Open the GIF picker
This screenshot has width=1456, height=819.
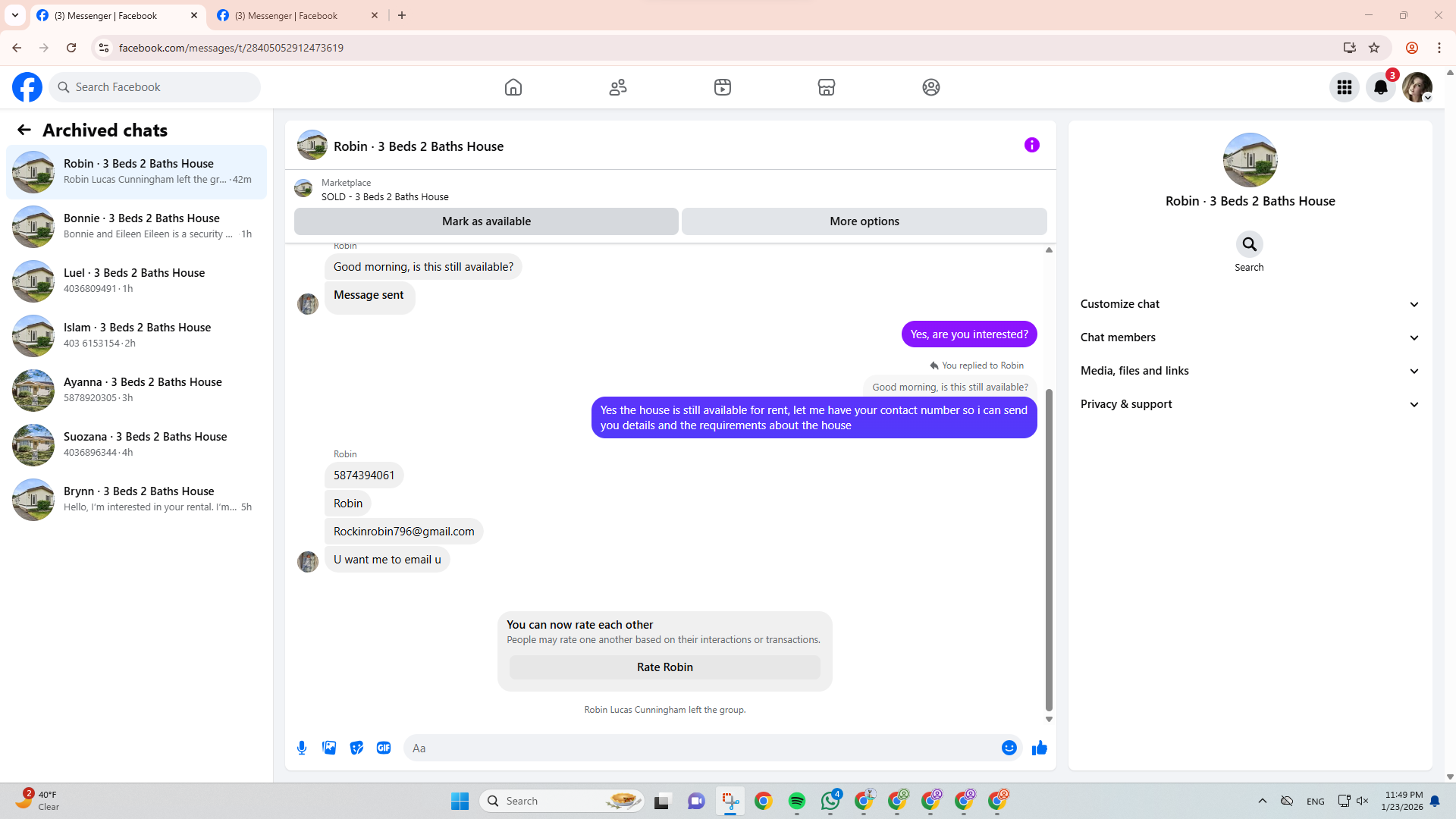pyautogui.click(x=384, y=748)
